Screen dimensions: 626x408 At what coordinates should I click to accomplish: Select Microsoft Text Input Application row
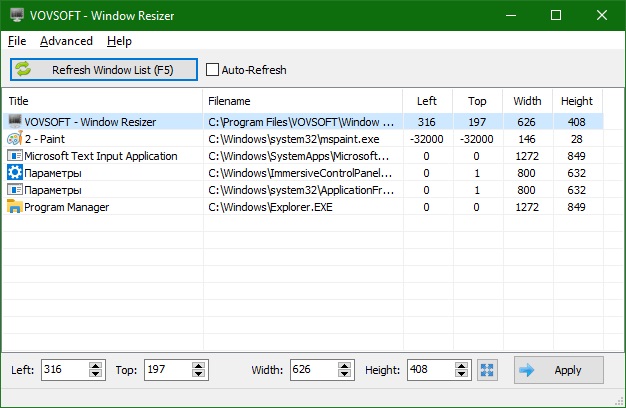pos(303,156)
